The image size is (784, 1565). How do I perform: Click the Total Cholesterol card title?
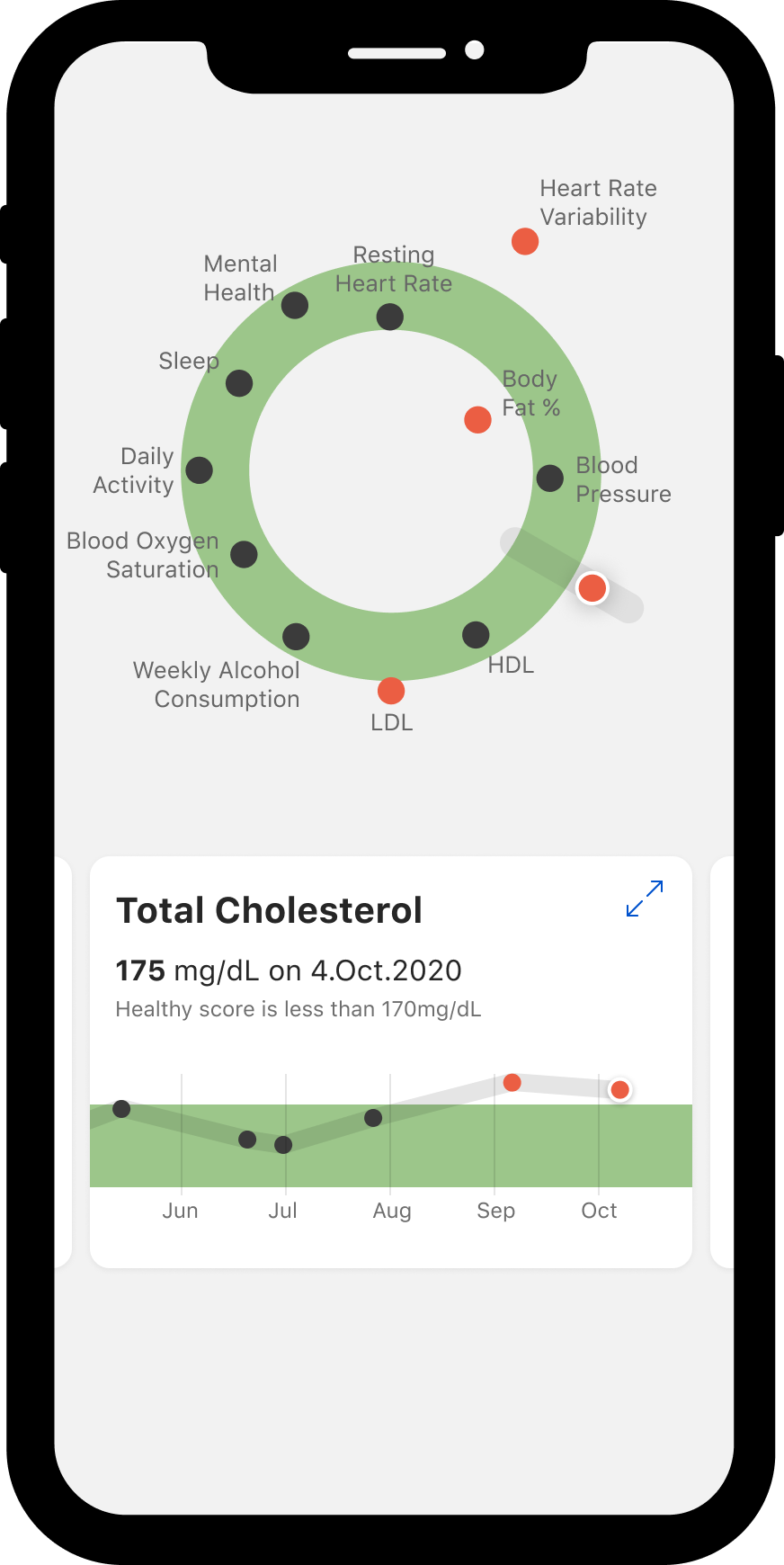pyautogui.click(x=270, y=910)
